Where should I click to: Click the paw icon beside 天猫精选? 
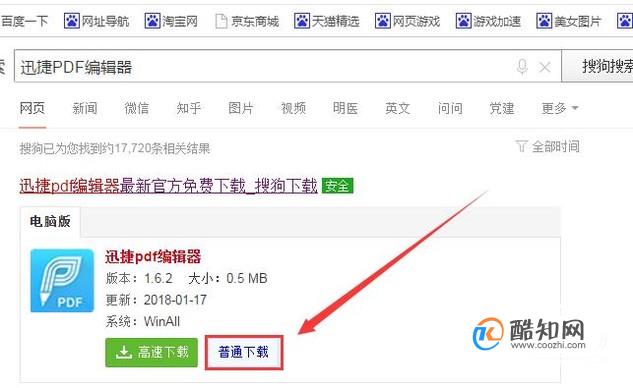pos(302,21)
